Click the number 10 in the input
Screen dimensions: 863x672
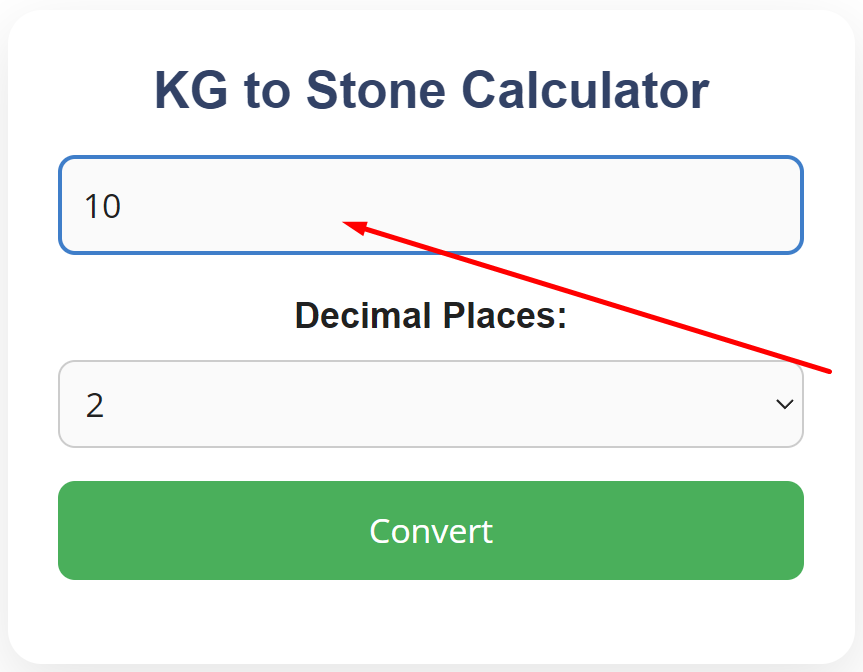click(x=104, y=205)
